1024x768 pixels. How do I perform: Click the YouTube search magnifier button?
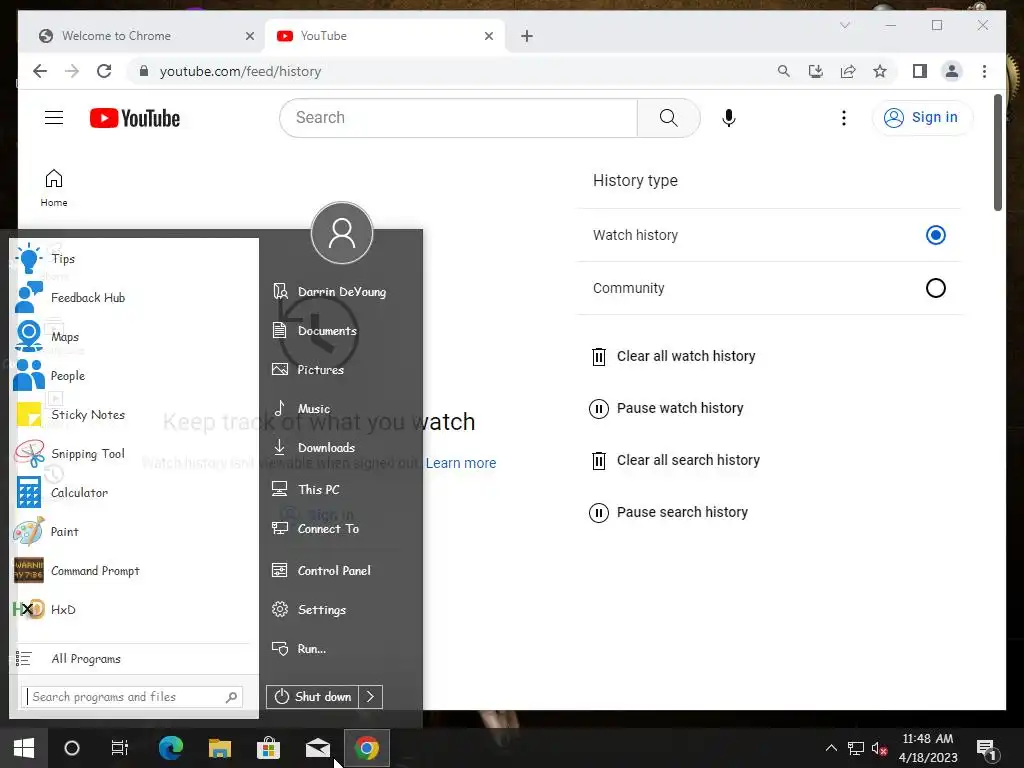coord(669,118)
